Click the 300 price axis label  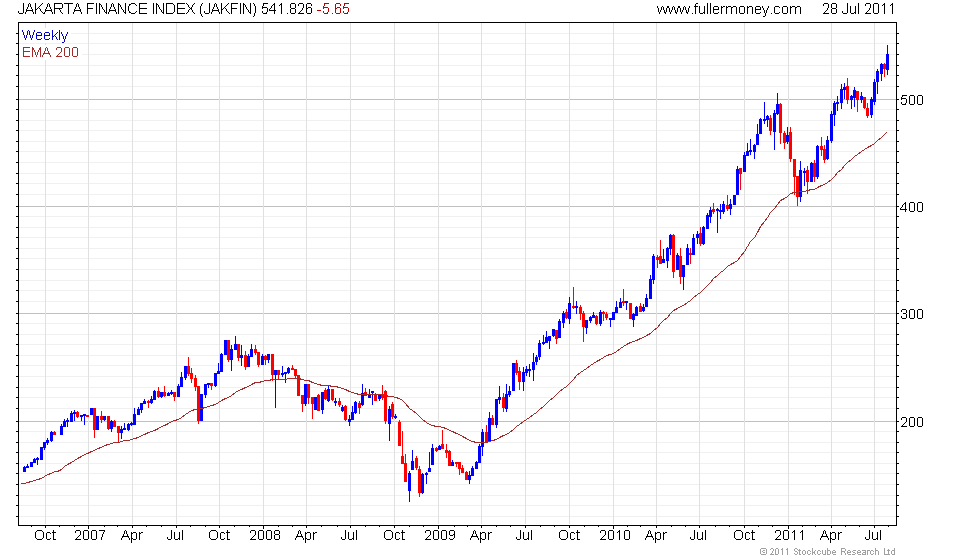tap(912, 314)
